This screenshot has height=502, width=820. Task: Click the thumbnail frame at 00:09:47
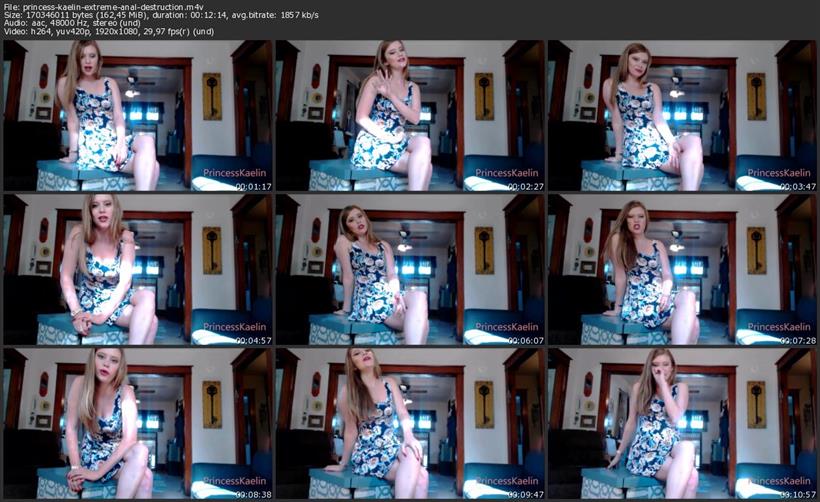[410, 423]
